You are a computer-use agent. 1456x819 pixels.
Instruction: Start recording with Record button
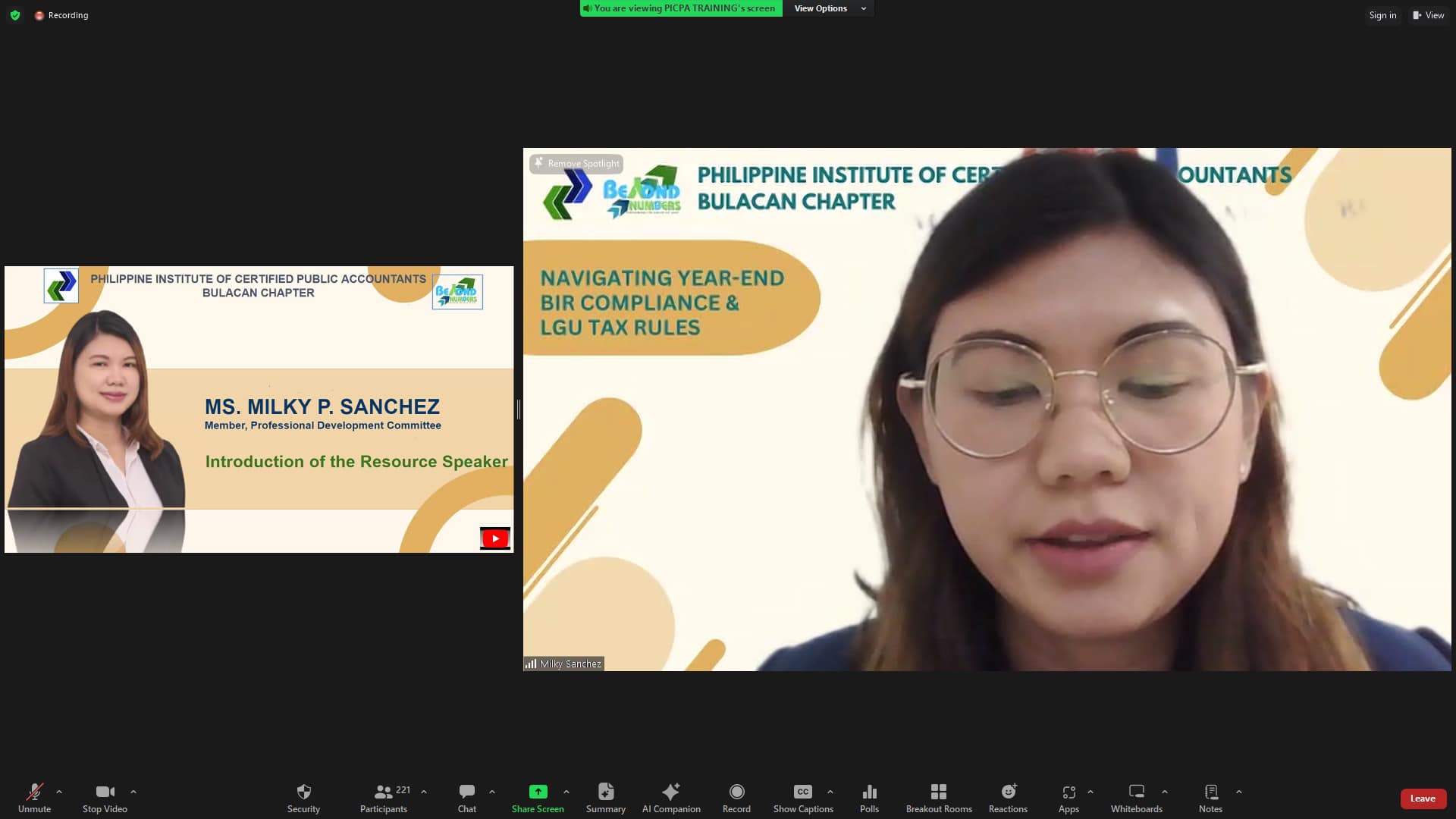pos(736,798)
